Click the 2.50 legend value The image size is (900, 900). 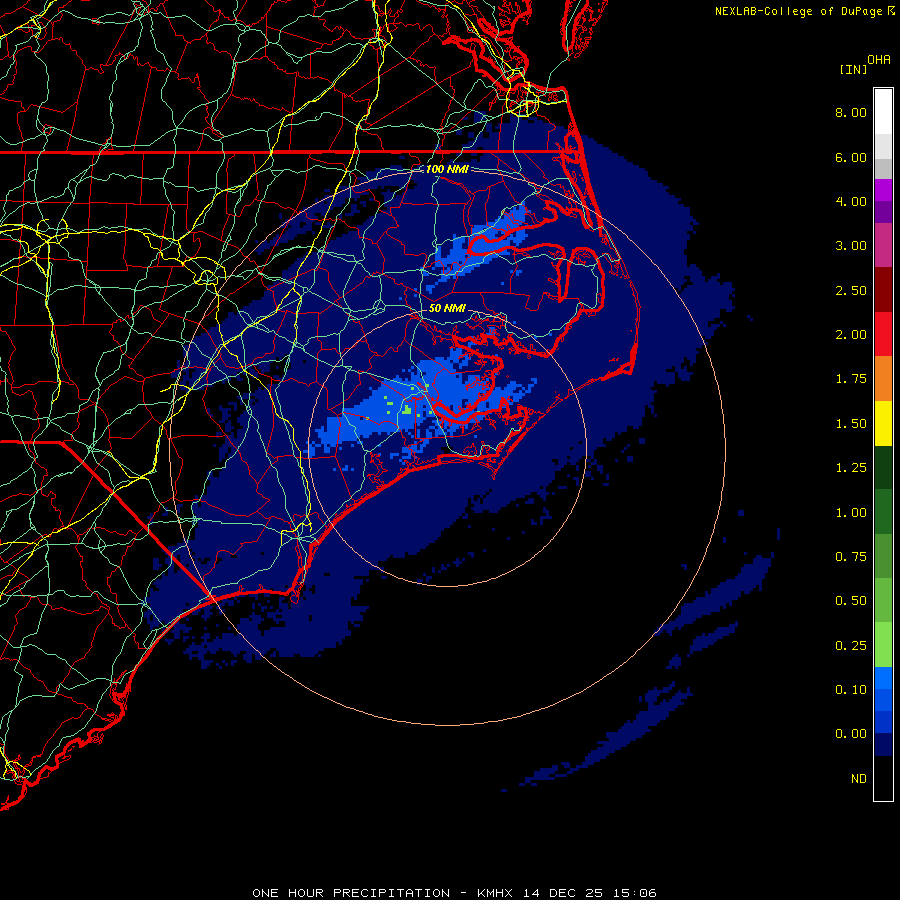tap(851, 290)
